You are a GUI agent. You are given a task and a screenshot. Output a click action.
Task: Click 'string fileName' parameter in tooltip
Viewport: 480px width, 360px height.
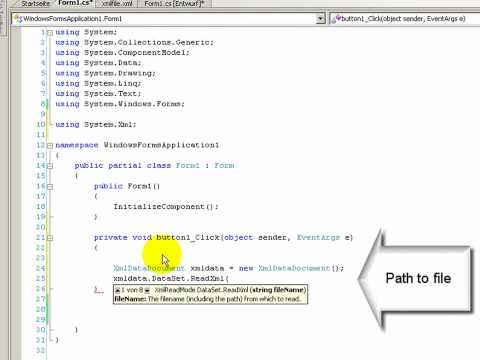click(x=278, y=290)
